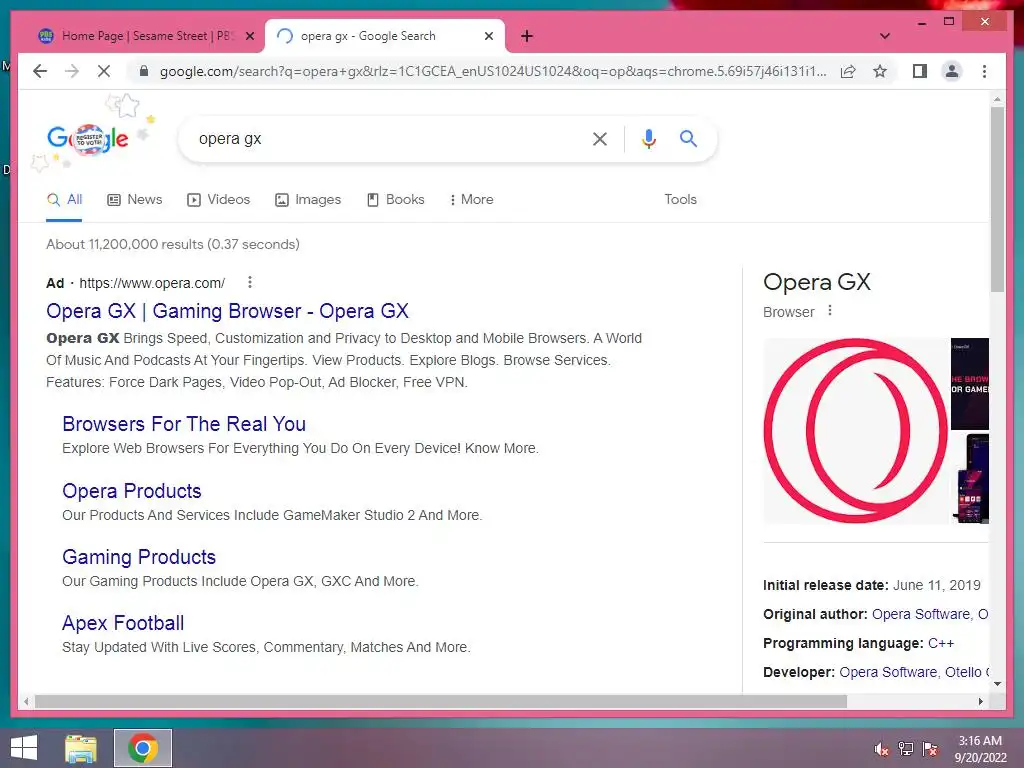This screenshot has height=768, width=1024.
Task: Open the Opera Products link
Action: (131, 491)
